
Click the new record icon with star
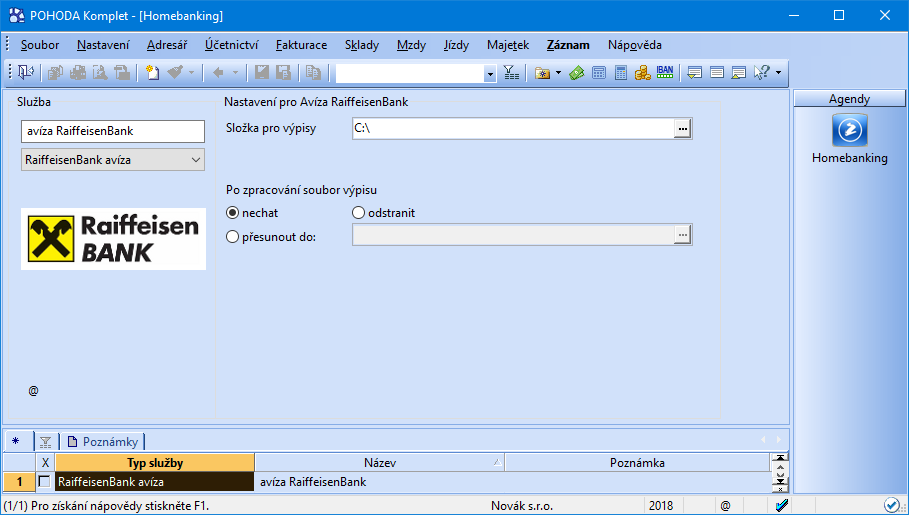point(152,72)
